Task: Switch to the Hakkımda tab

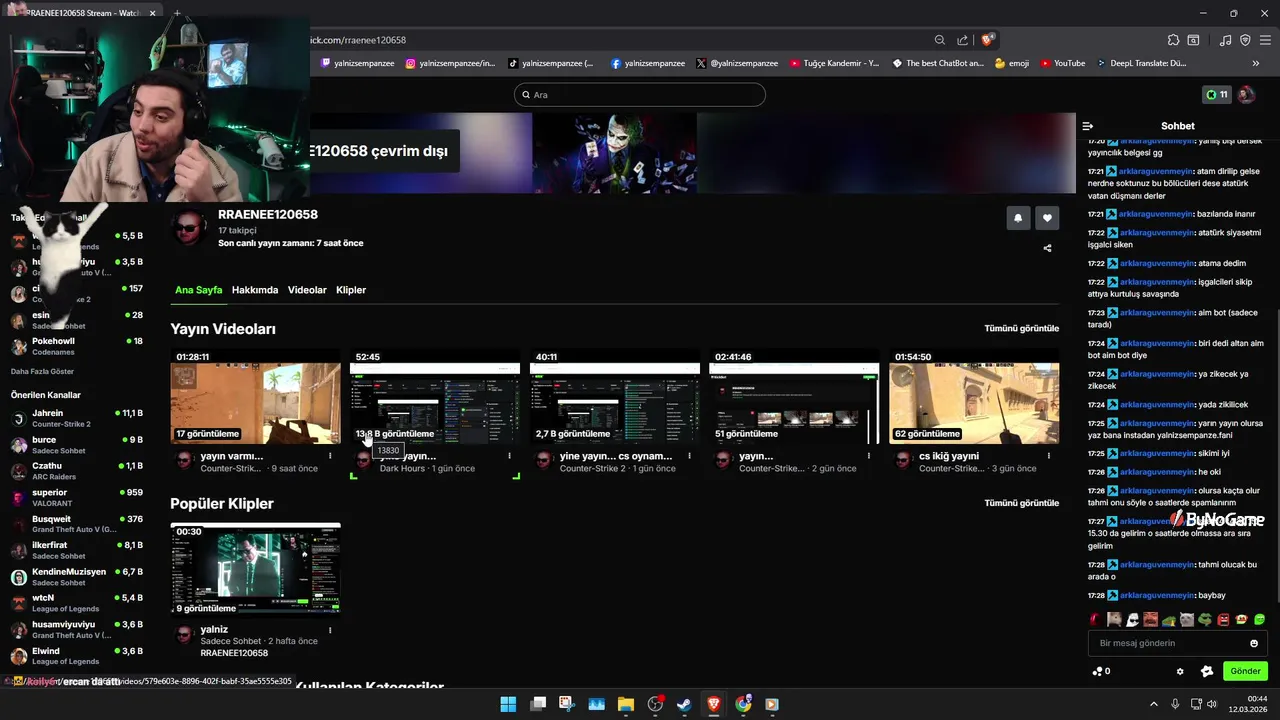Action: point(255,290)
